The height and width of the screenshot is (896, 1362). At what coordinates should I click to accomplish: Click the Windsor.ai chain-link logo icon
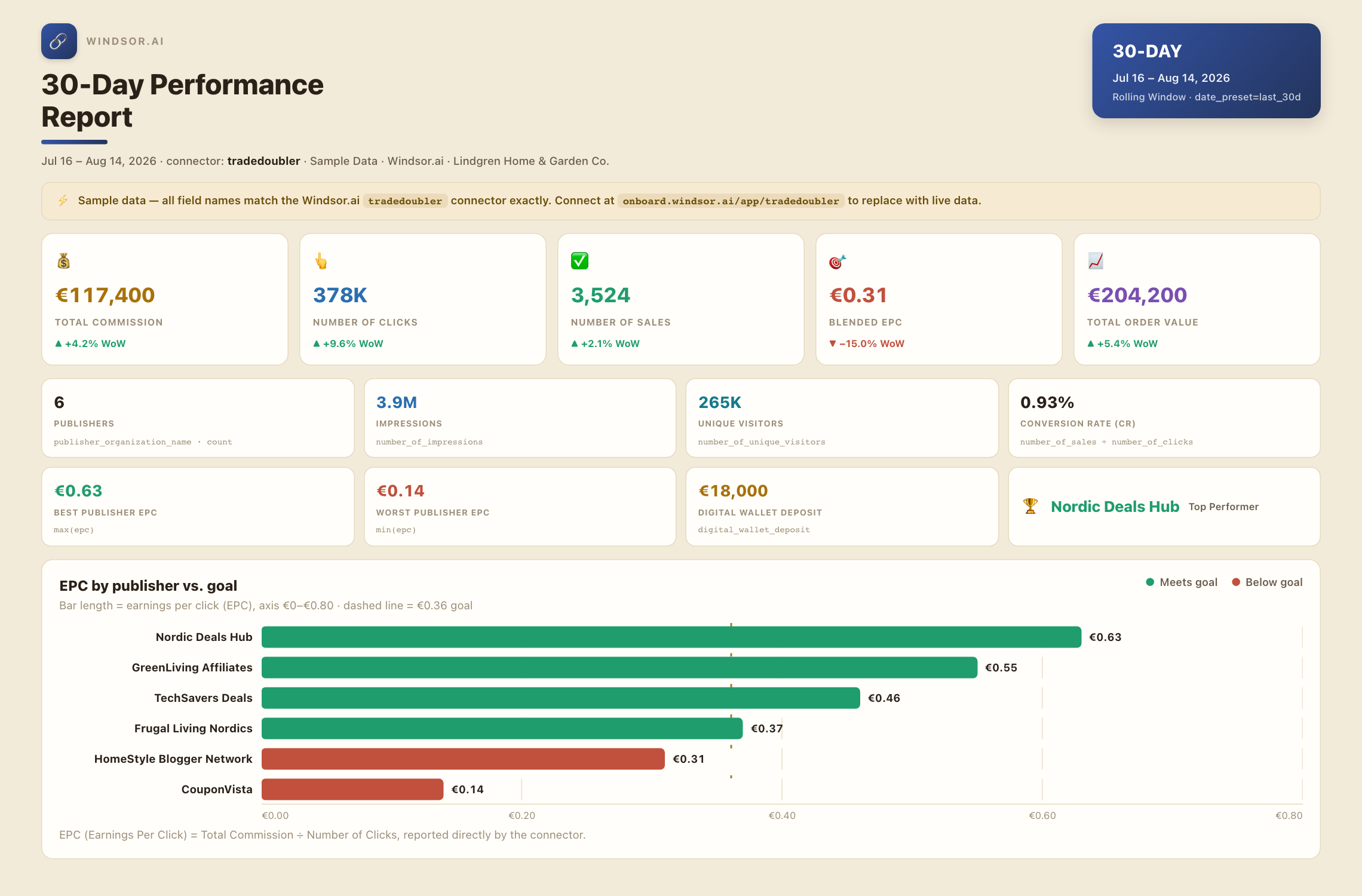click(x=59, y=41)
